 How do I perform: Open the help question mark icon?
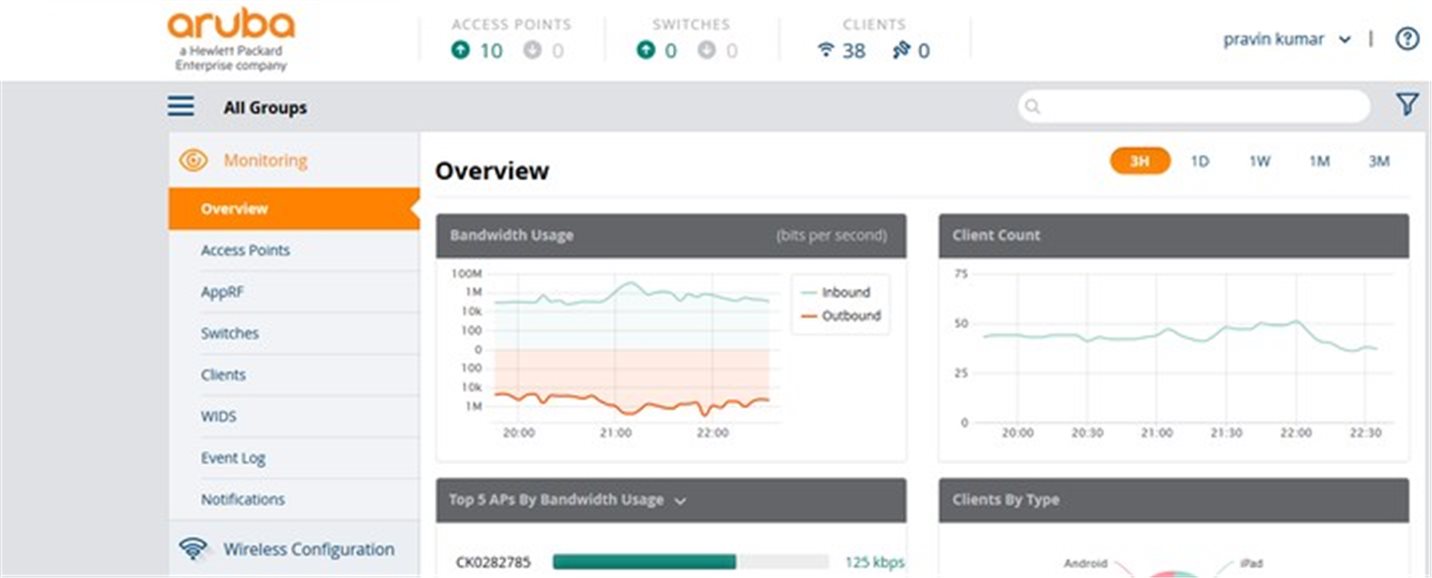pos(1407,39)
